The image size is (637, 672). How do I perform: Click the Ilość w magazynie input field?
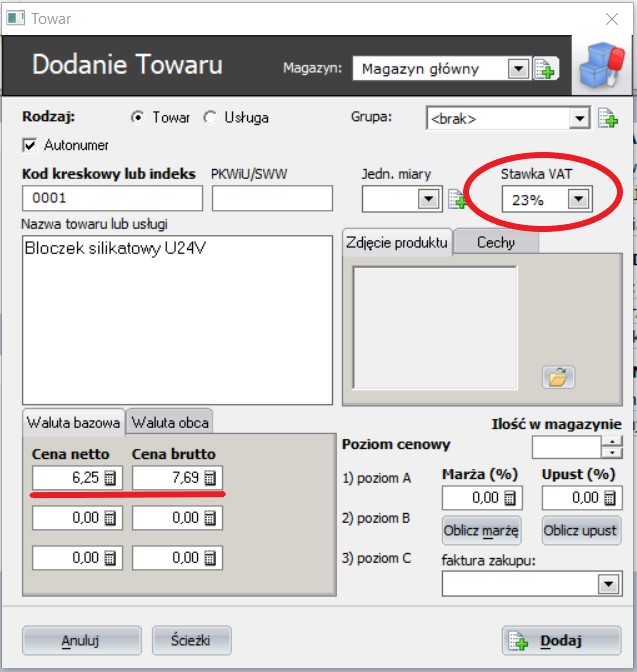pos(567,447)
